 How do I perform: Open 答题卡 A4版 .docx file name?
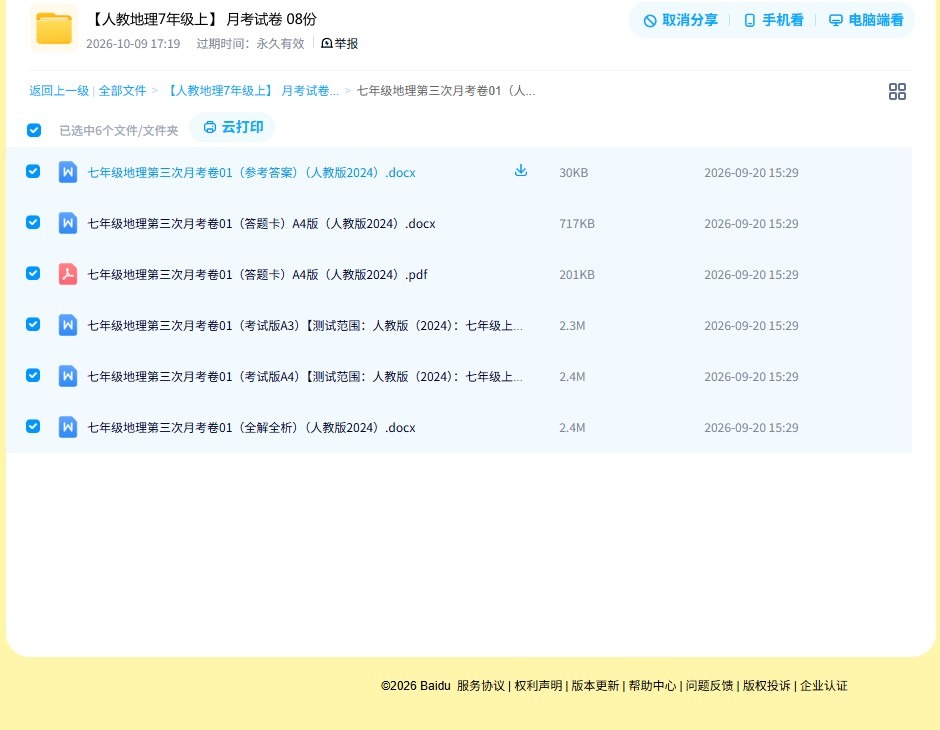(261, 224)
